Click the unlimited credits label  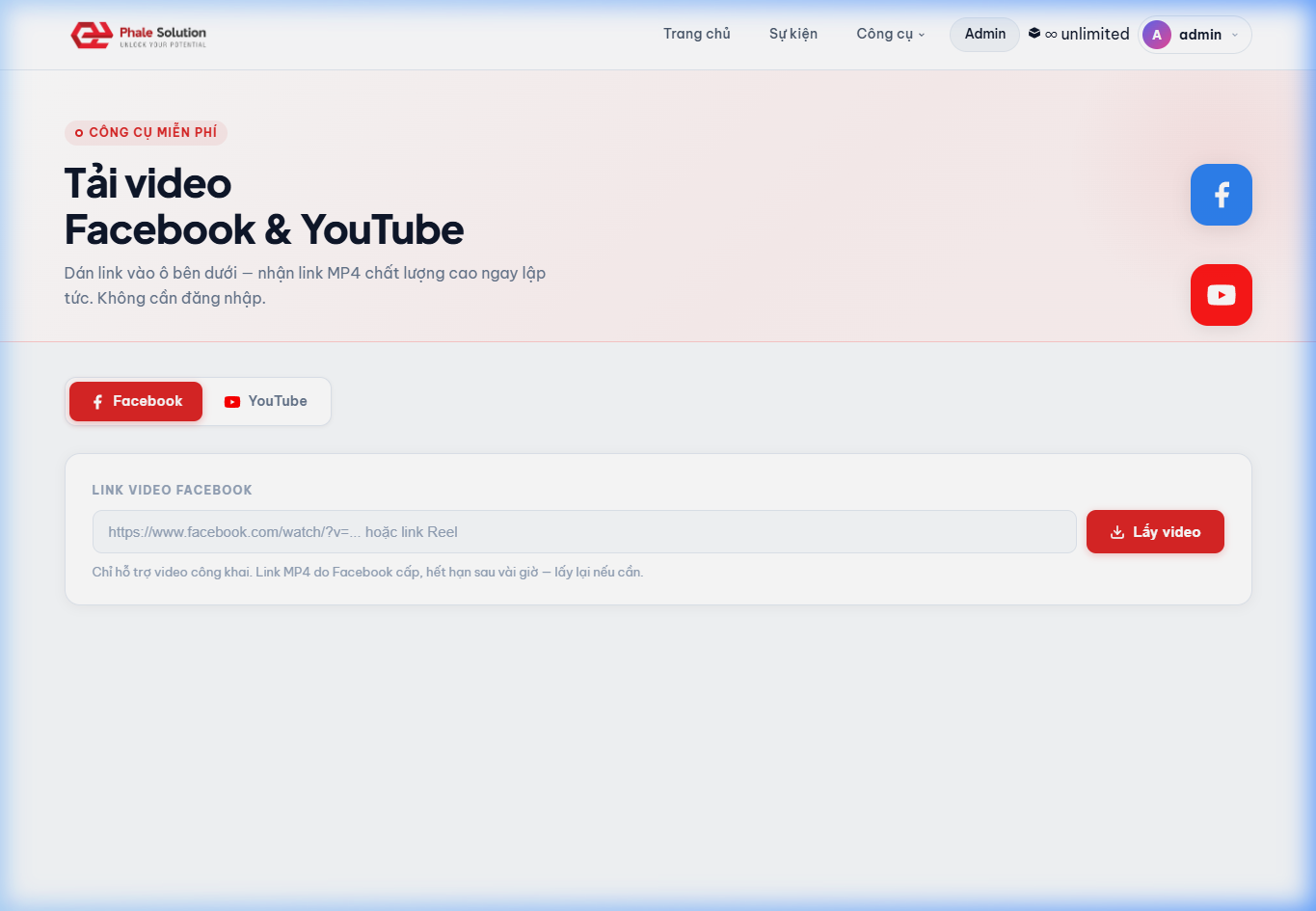tap(1094, 34)
